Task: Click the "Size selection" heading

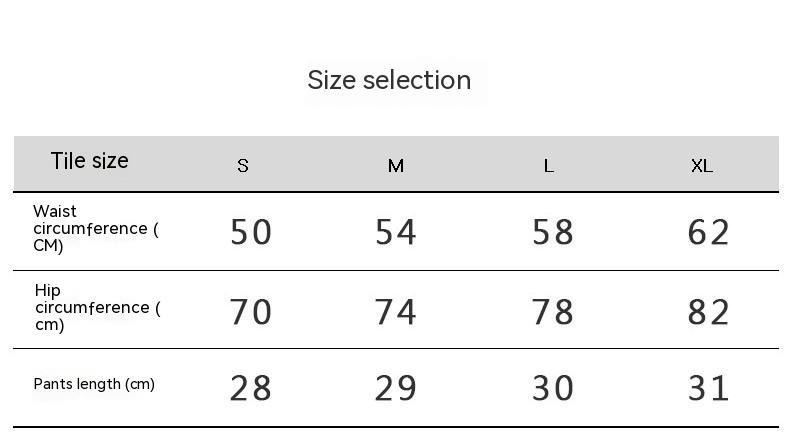Action: pos(389,80)
